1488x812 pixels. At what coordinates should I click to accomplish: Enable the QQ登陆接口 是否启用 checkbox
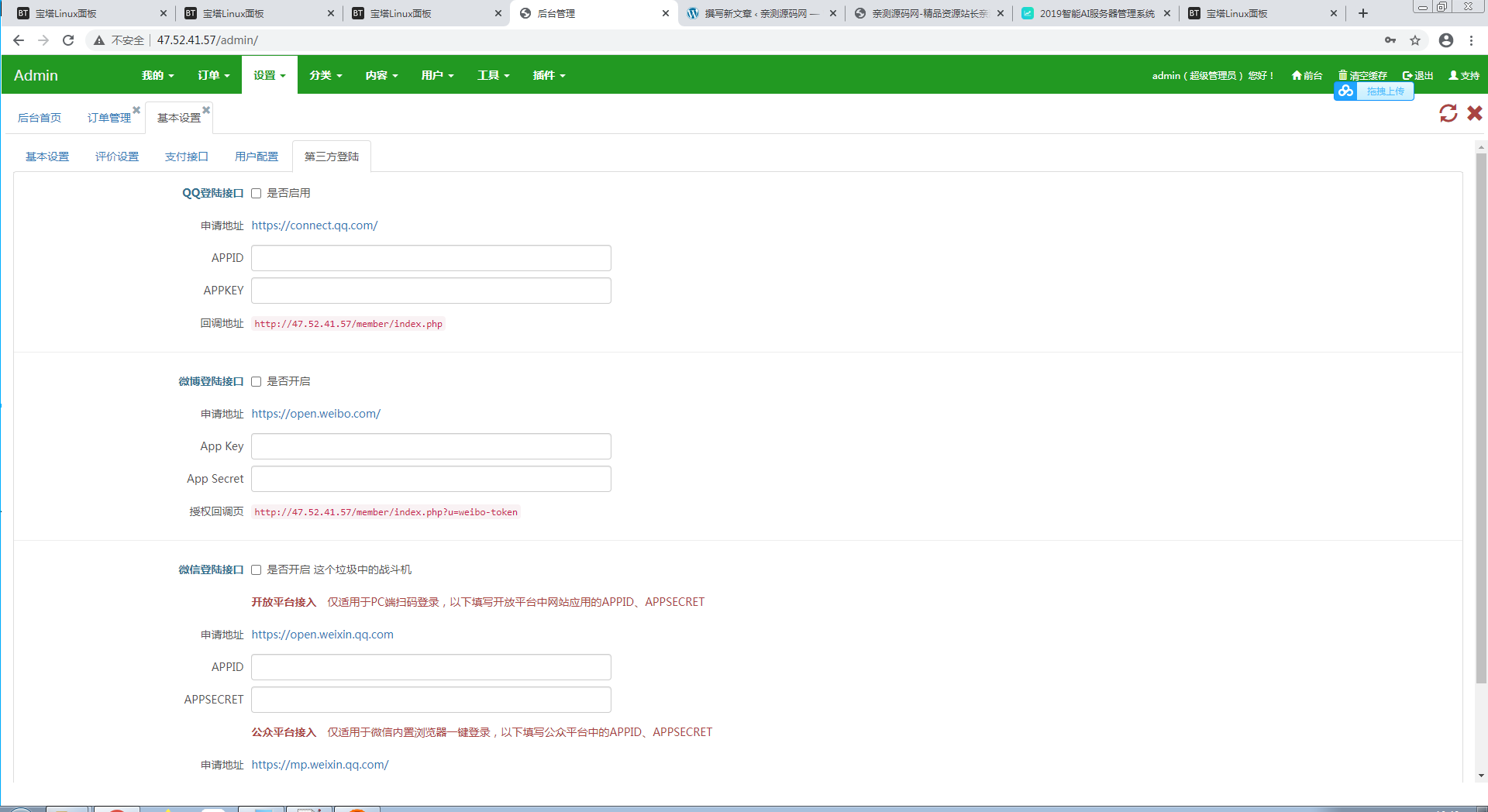[256, 193]
